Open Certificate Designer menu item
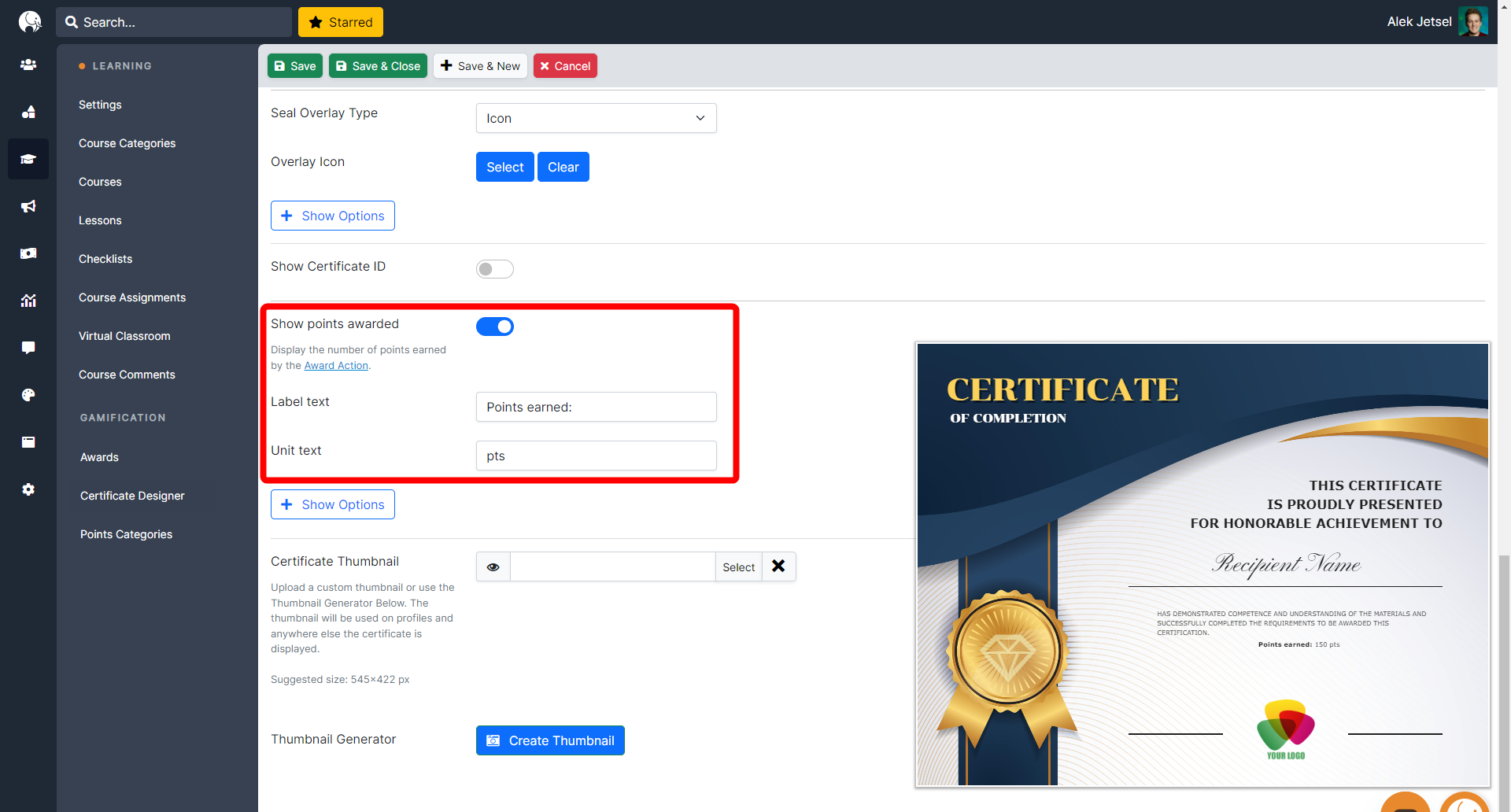This screenshot has height=812, width=1511. pyautogui.click(x=132, y=496)
